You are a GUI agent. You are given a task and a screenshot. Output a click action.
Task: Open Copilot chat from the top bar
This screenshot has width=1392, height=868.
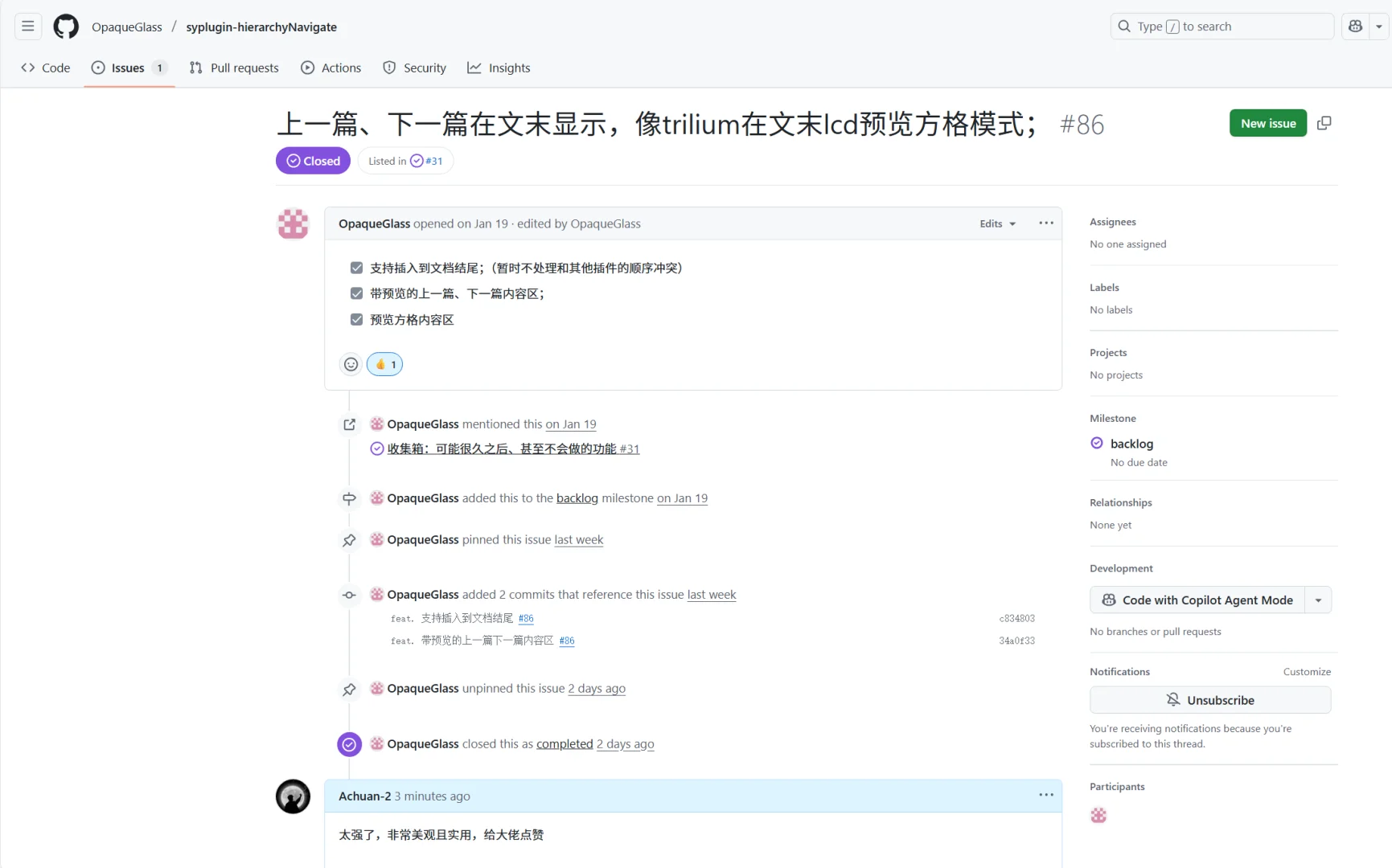click(1355, 26)
